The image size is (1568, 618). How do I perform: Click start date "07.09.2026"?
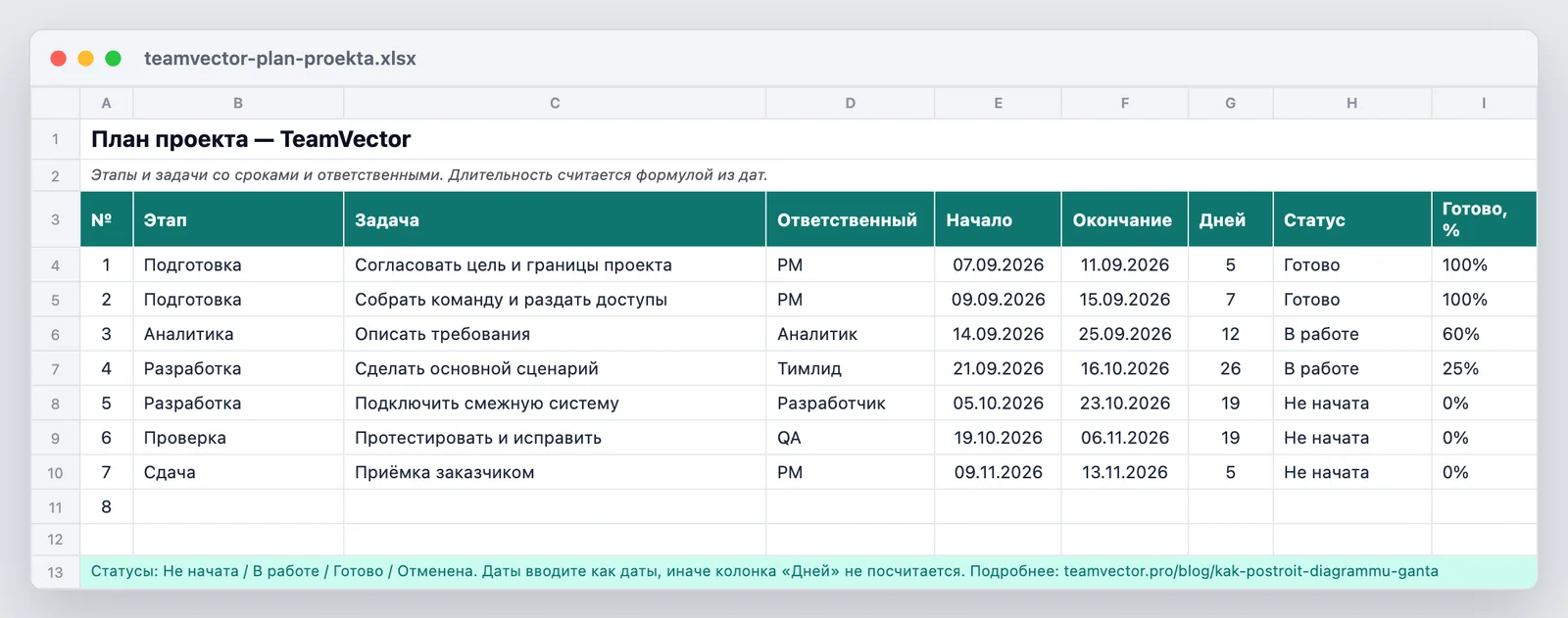tap(998, 265)
